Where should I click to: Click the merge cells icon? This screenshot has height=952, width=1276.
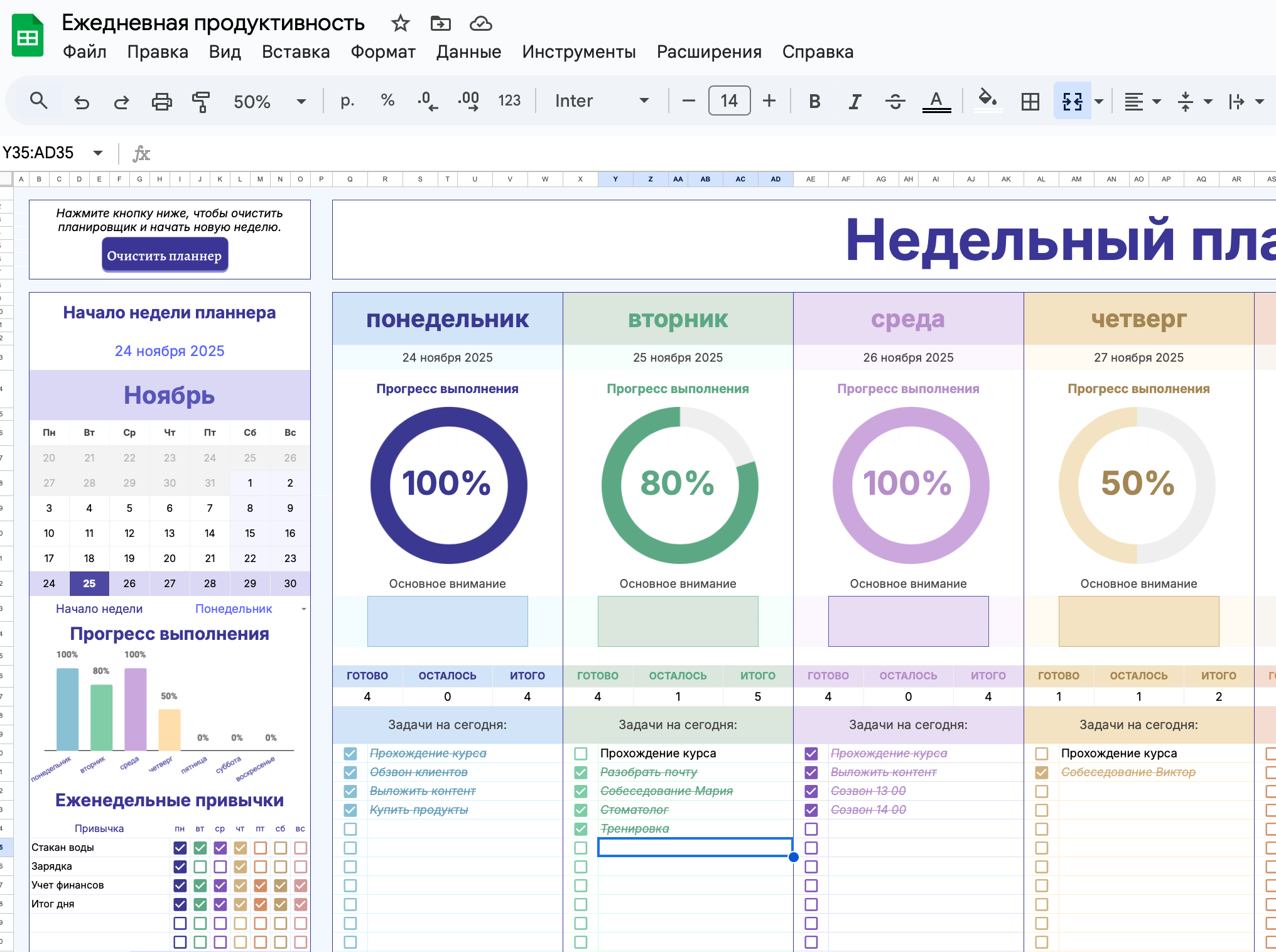point(1072,101)
